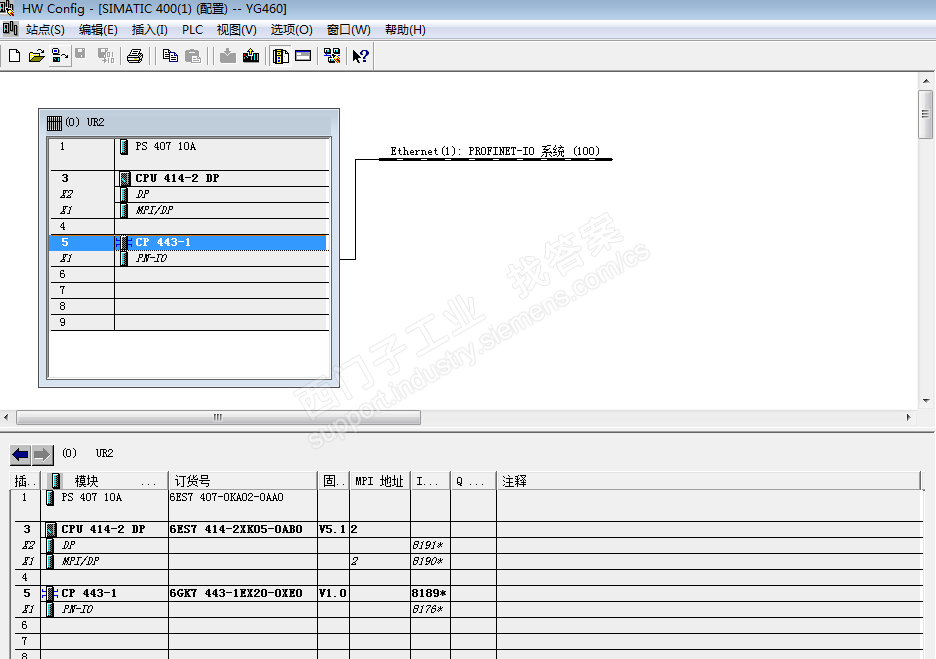Image resolution: width=936 pixels, height=659 pixels.
Task: Click order number 6ES7 414-2XK05-0AB0
Action: click(236, 529)
